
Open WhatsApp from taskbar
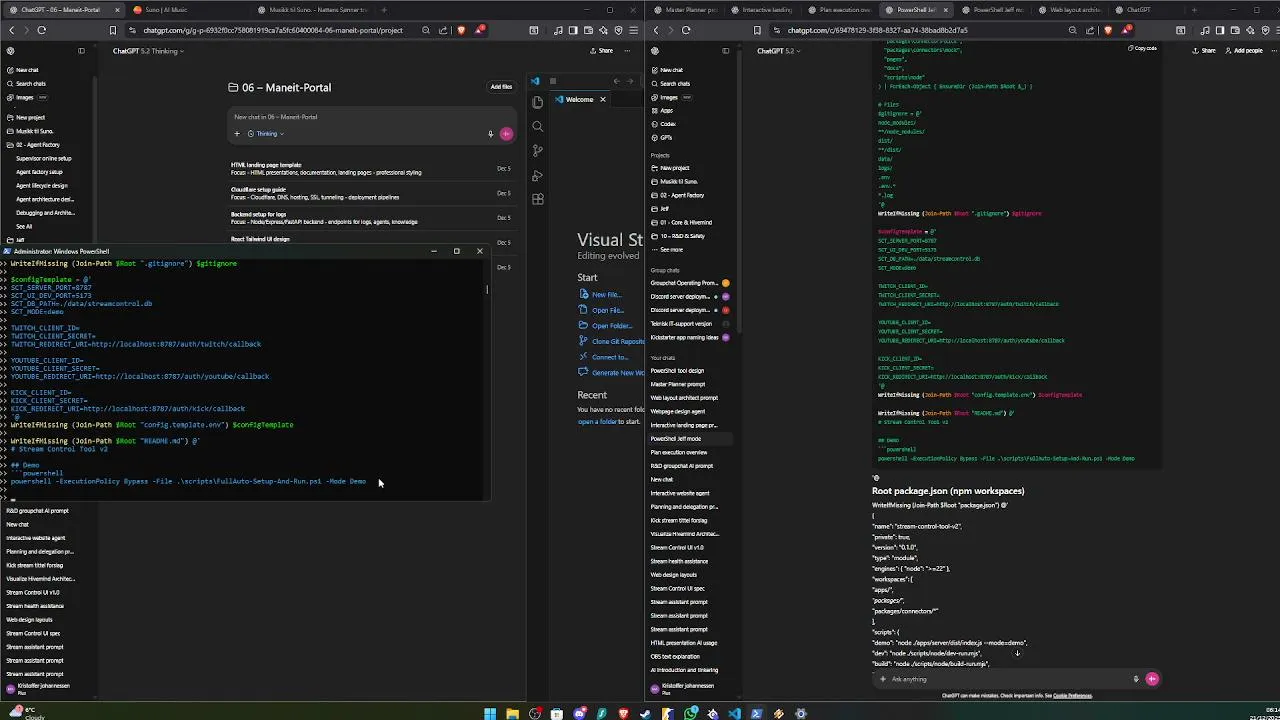690,714
